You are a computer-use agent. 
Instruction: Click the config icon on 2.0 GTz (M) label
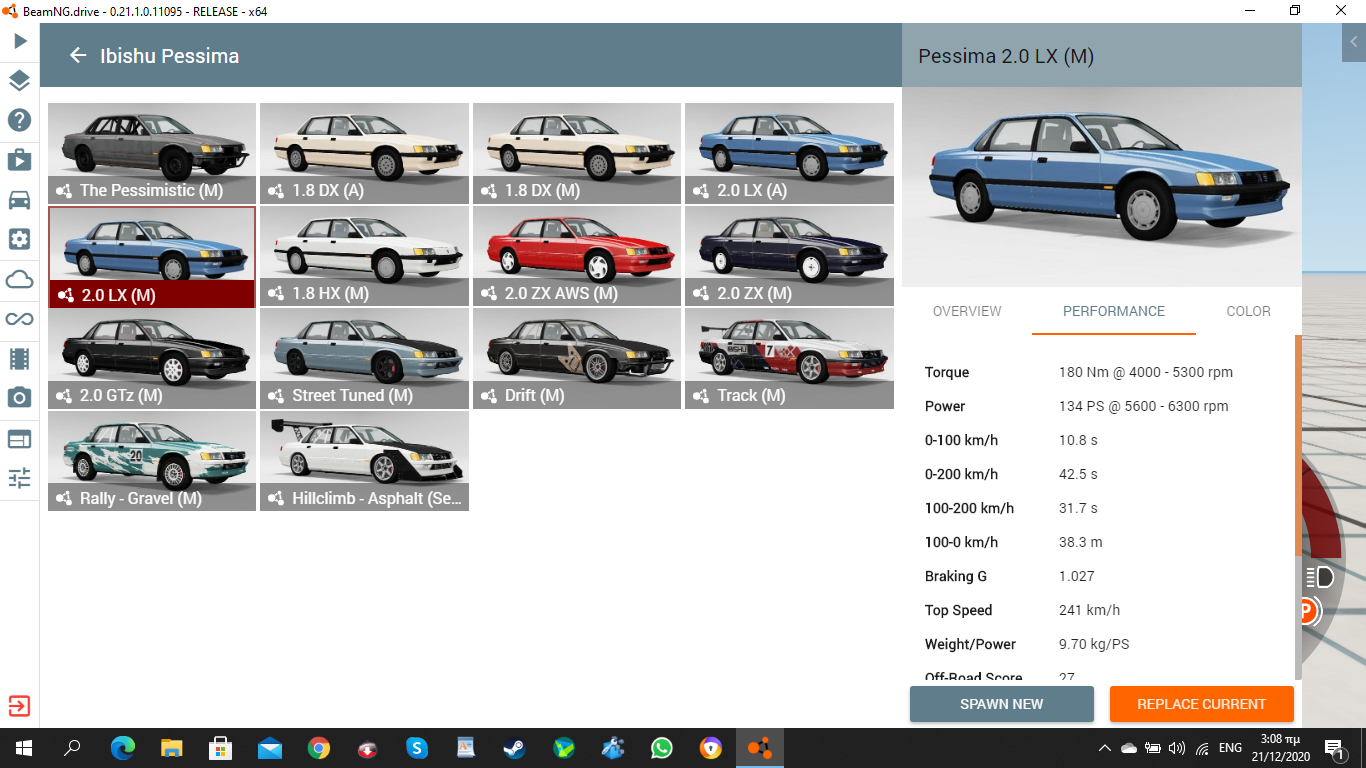pos(65,396)
